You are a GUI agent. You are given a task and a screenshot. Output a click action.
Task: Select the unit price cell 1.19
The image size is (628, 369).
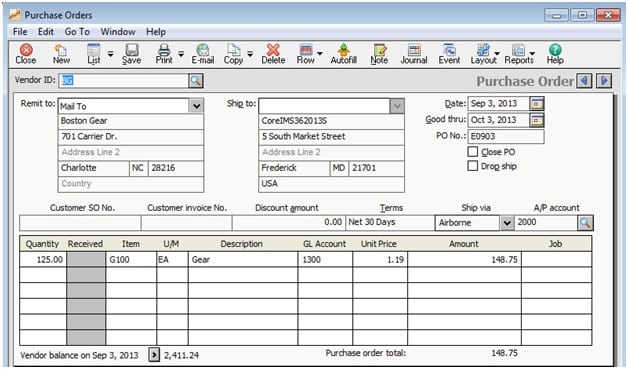[380, 260]
